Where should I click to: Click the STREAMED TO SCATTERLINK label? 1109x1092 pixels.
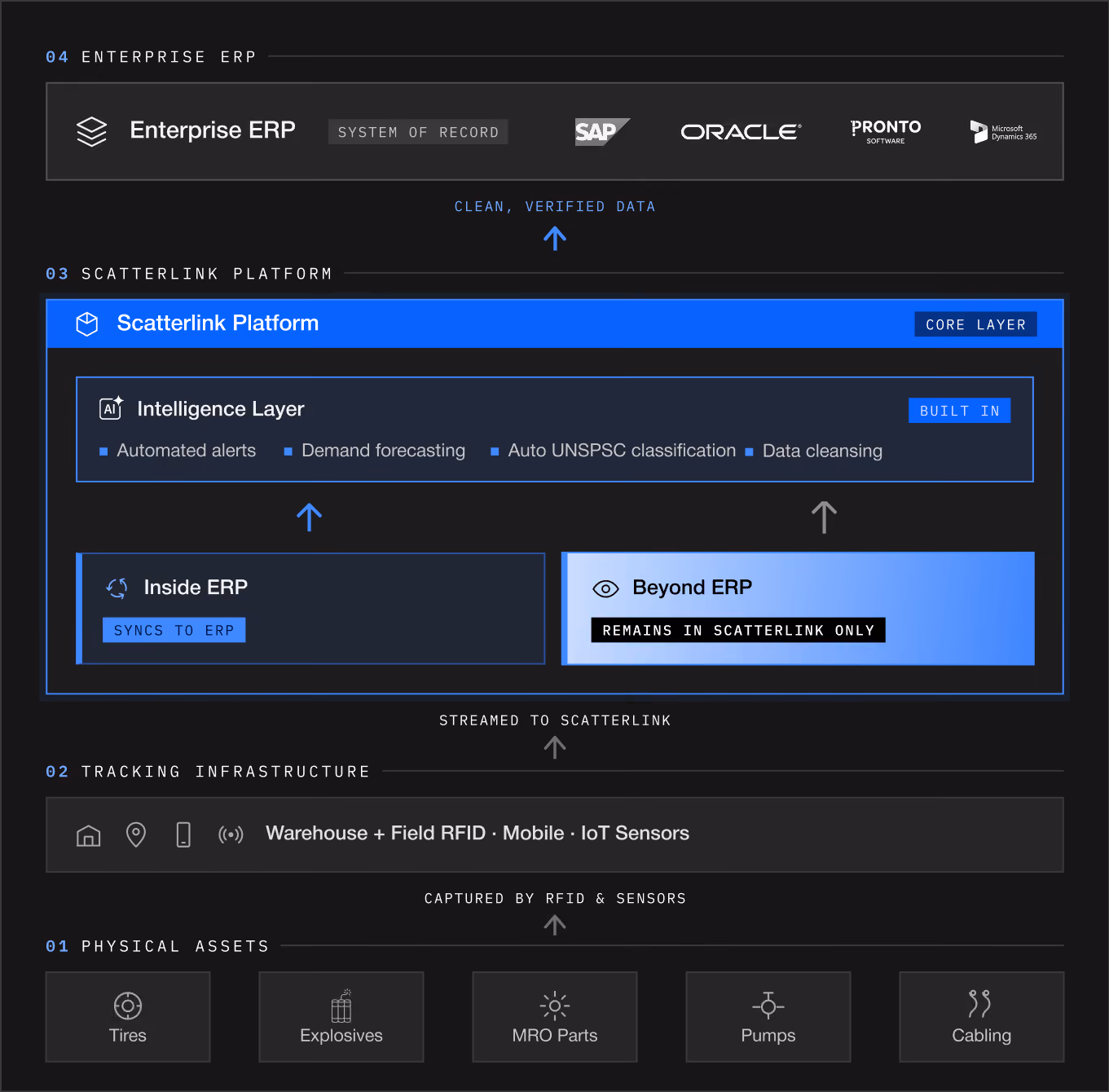555,720
